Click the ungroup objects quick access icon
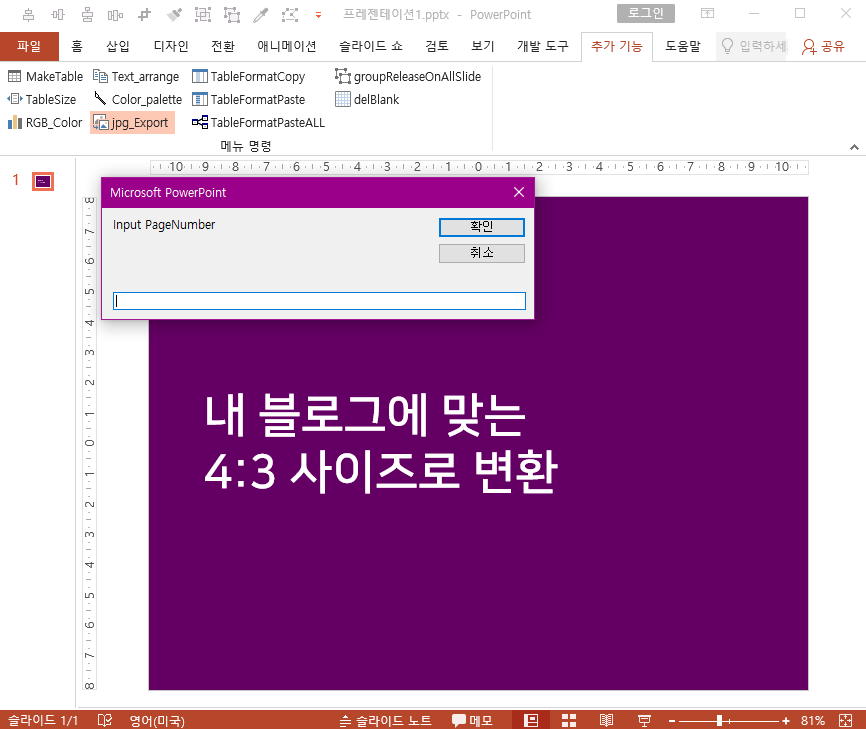This screenshot has width=866, height=729. click(232, 15)
